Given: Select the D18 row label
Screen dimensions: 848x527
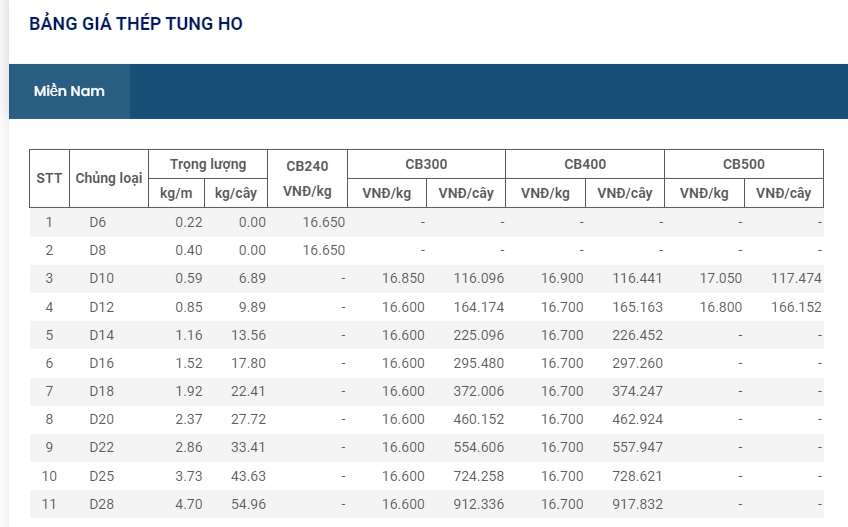Looking at the screenshot, I should [x=102, y=391].
